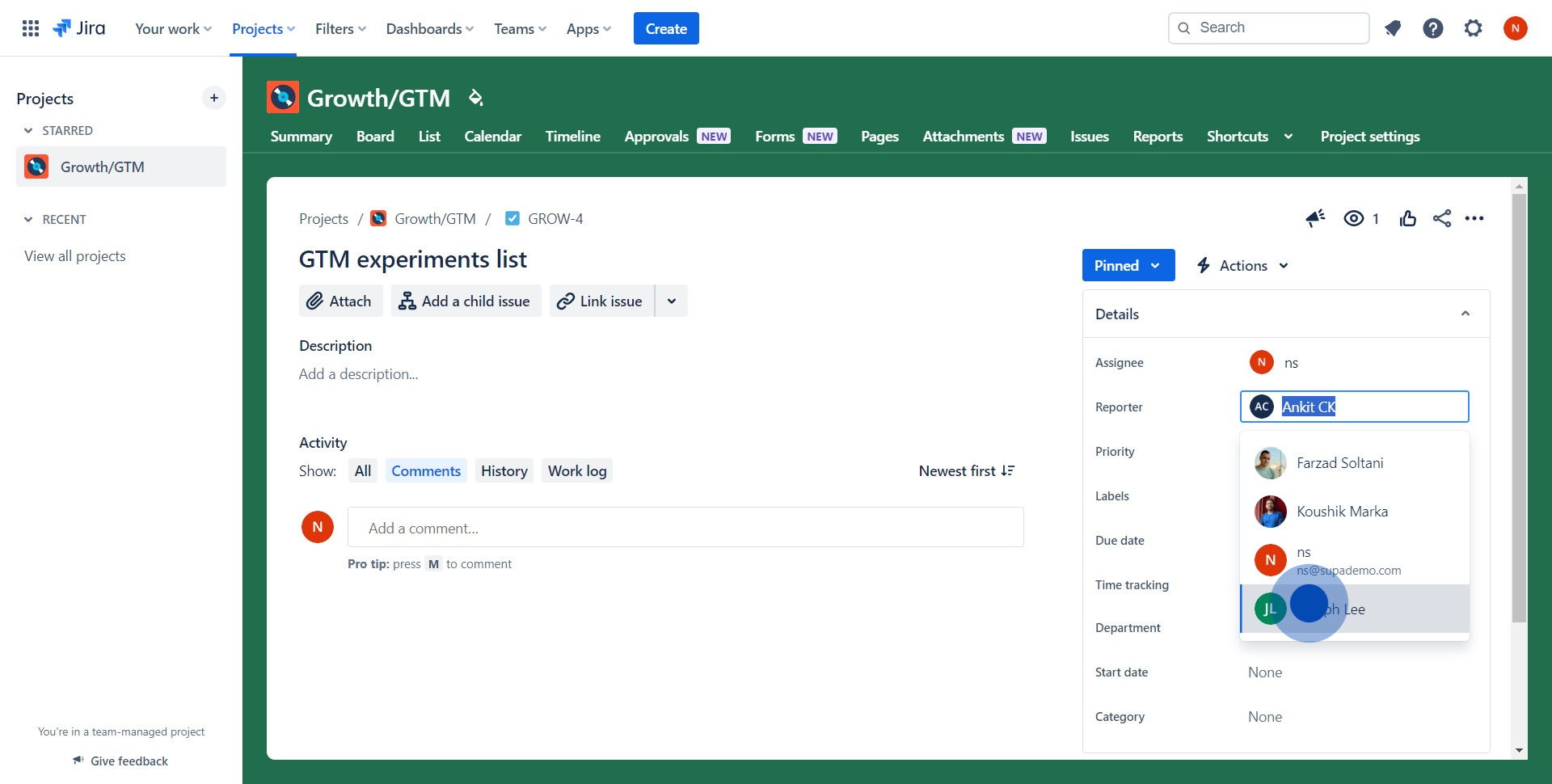1552x784 pixels.
Task: Click the blue Create button
Action: coord(666,28)
